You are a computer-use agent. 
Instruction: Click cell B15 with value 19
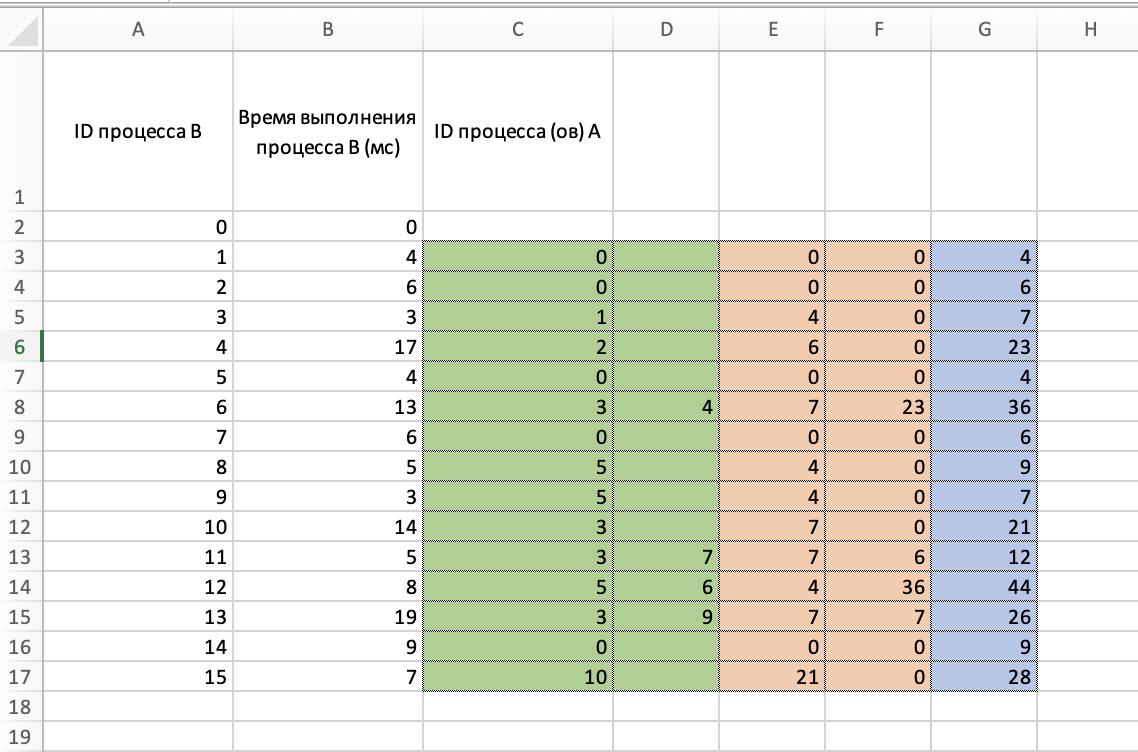click(x=328, y=617)
